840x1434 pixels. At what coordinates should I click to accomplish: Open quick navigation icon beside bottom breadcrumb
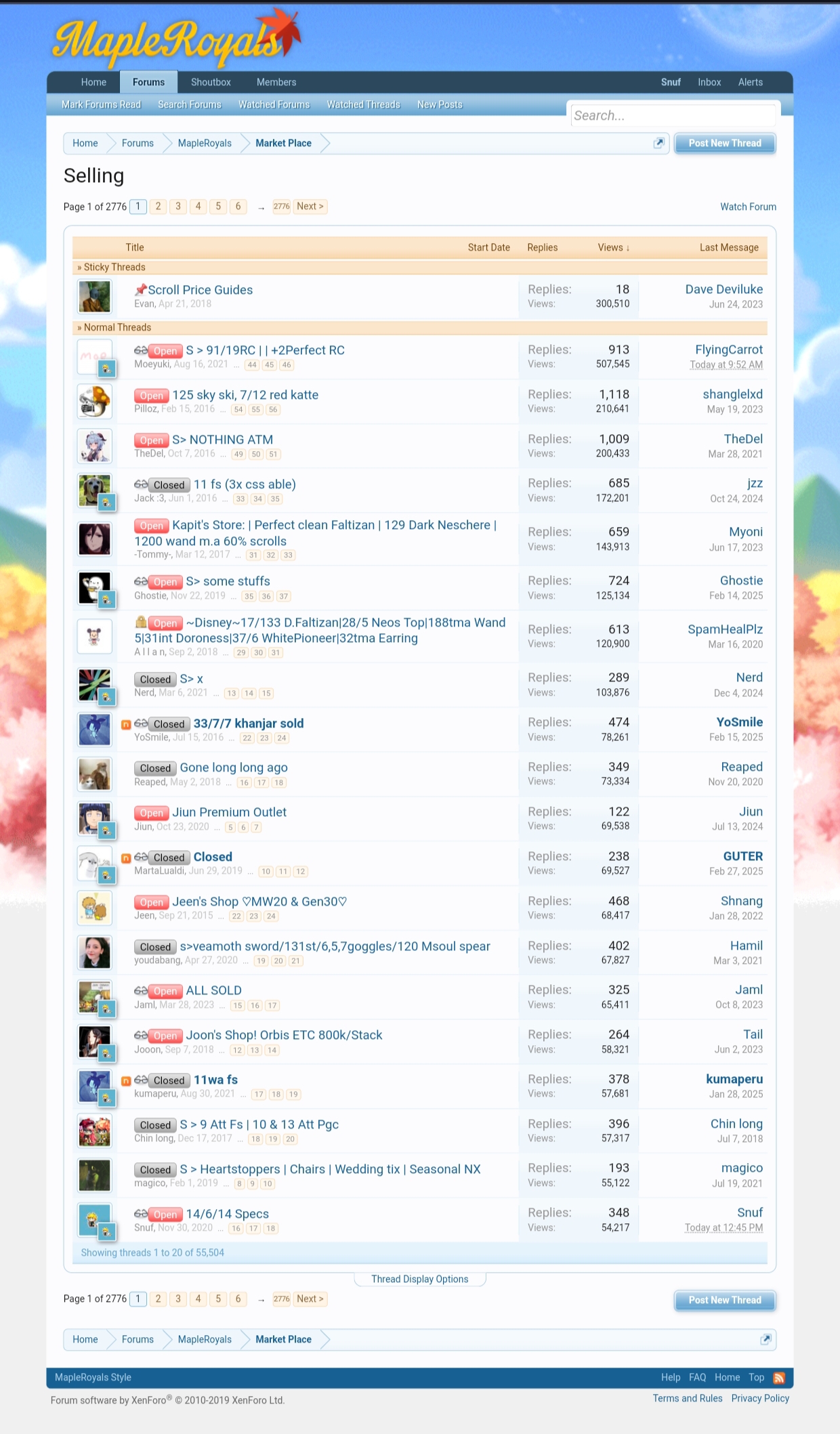(765, 1339)
